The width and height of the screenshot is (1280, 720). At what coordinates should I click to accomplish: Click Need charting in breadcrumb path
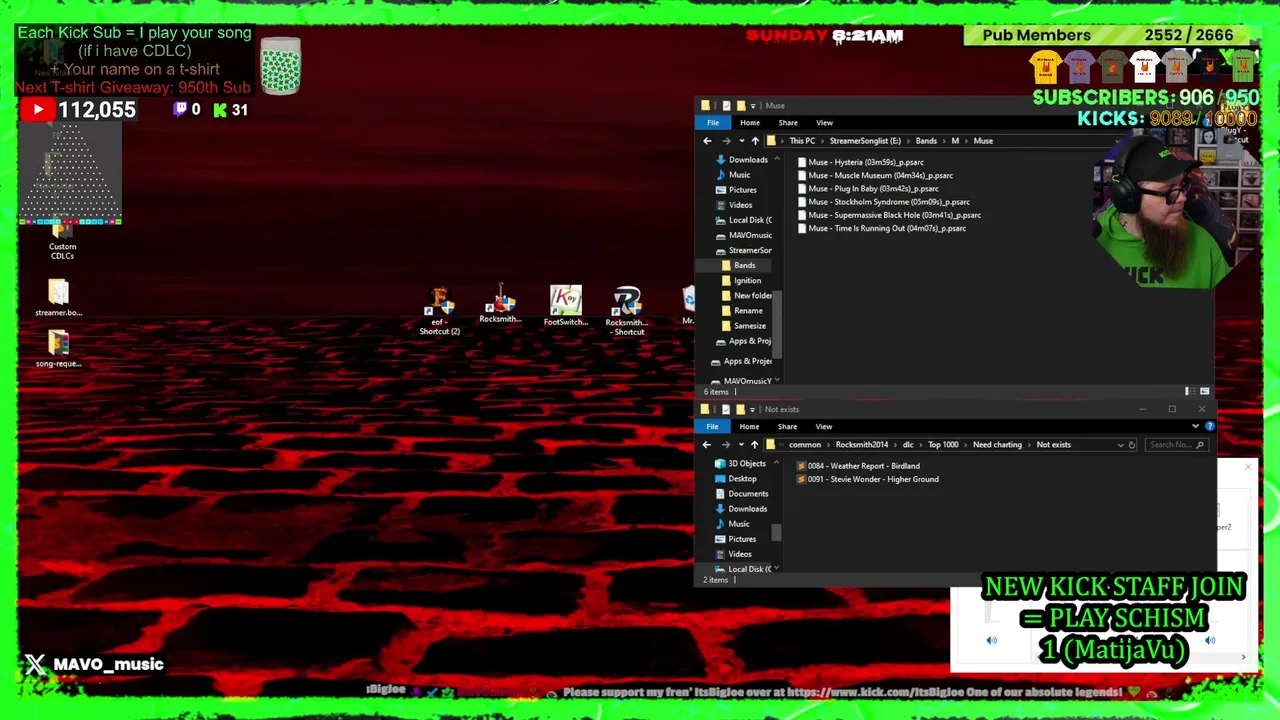point(997,445)
